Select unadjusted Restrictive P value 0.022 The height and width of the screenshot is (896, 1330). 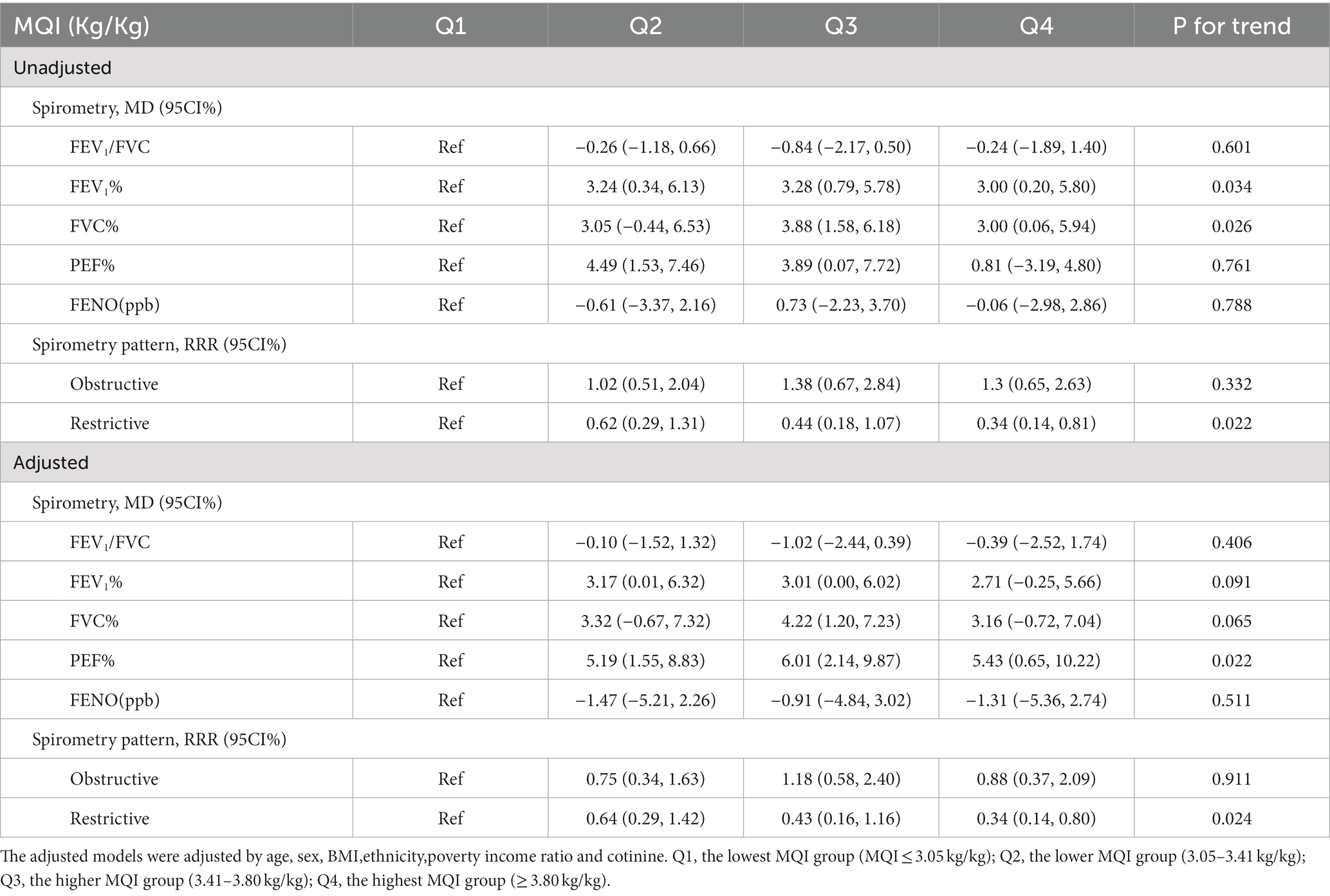[x=1232, y=423]
